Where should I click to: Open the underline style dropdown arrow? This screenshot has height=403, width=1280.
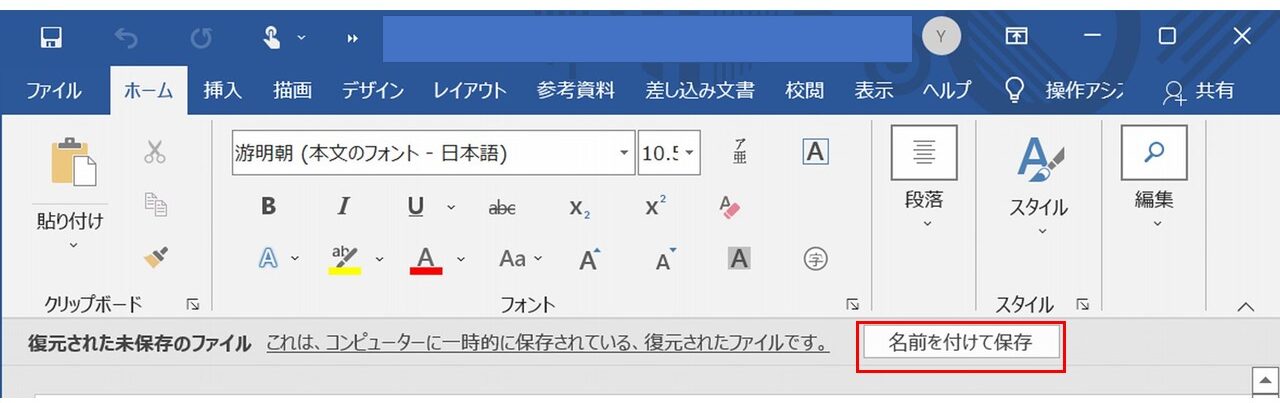[x=450, y=206]
